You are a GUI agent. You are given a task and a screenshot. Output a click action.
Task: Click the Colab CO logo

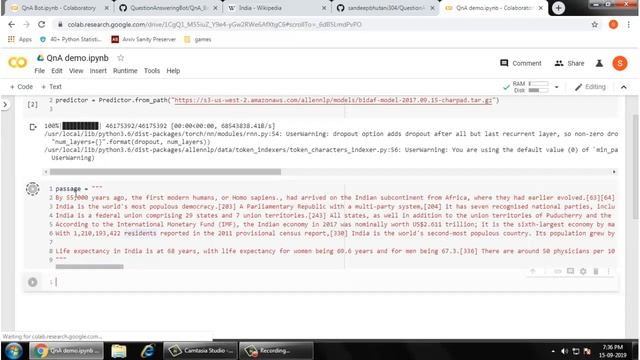tap(17, 62)
